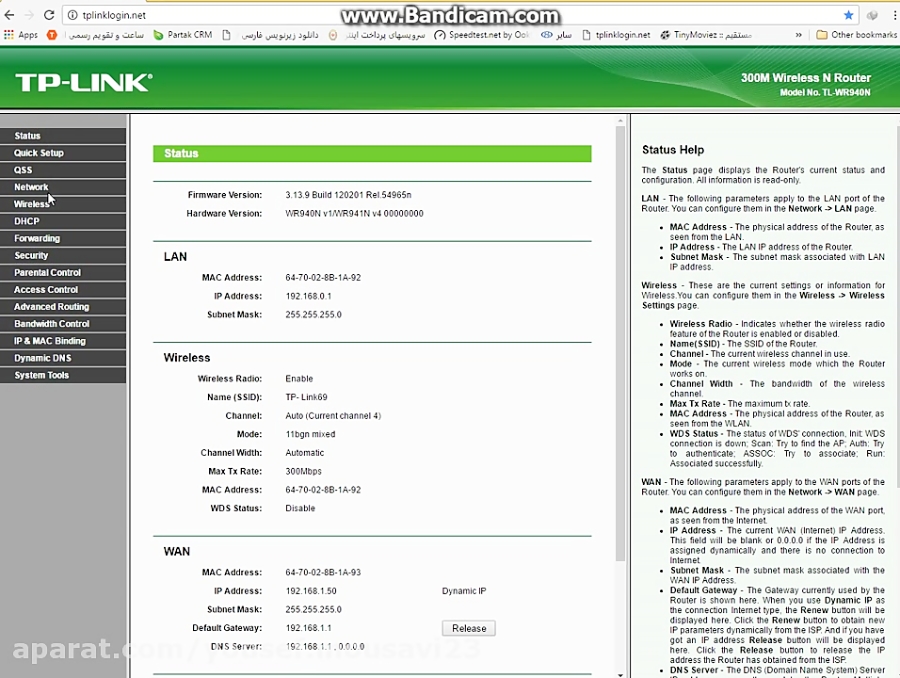Image resolution: width=900 pixels, height=678 pixels.
Task: Open the Forwarding menu
Action: pos(63,238)
